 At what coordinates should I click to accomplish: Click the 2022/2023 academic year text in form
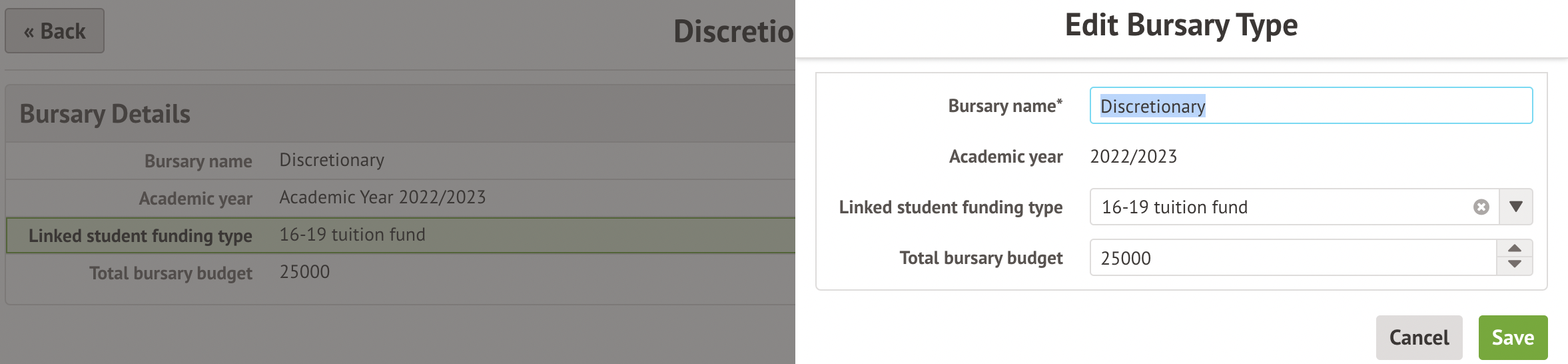[x=1134, y=157]
